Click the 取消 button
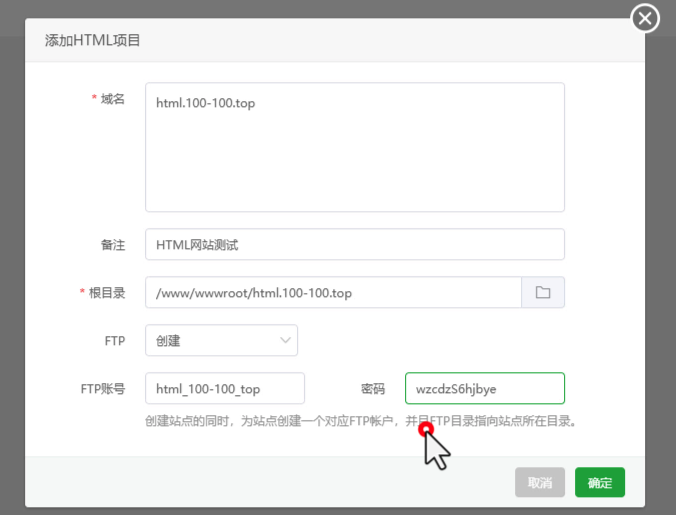 point(540,482)
